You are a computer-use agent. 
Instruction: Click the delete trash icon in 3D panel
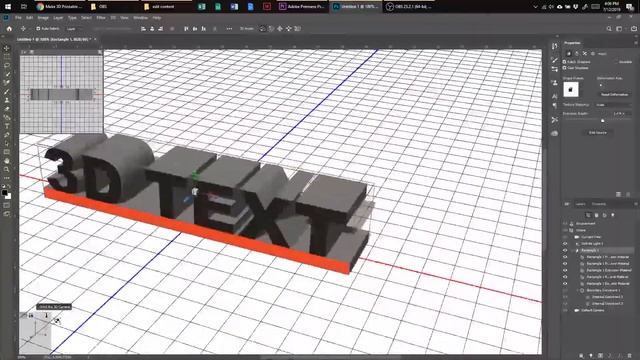629,356
